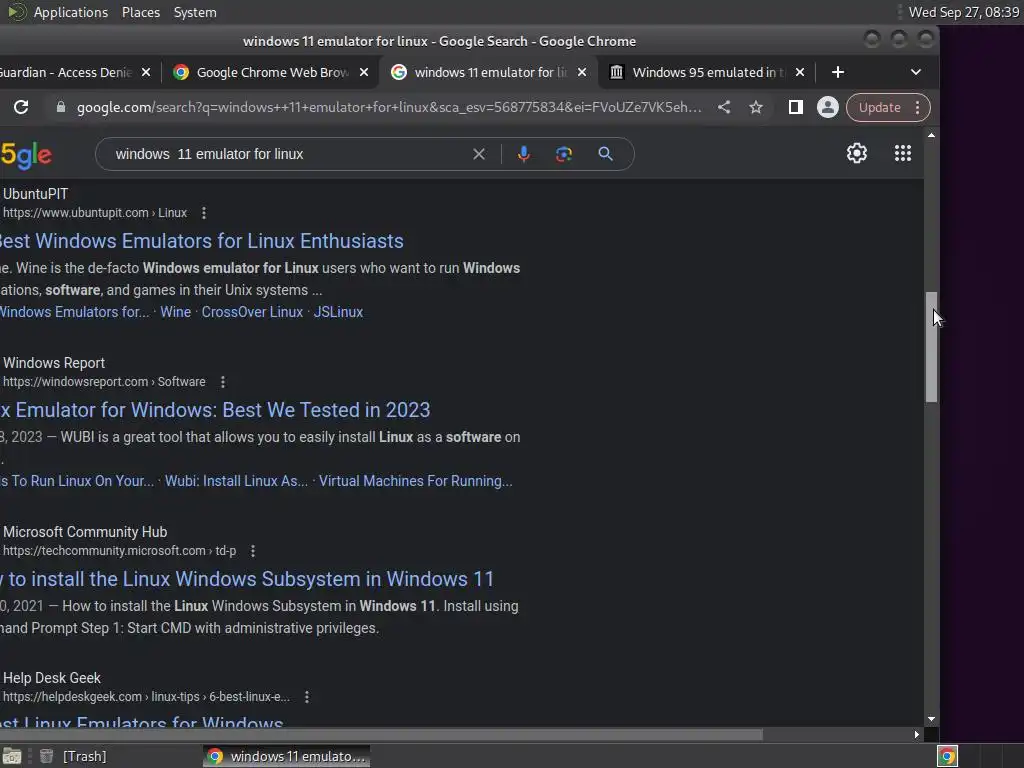This screenshot has height=768, width=1024.
Task: Open the tab search dropdown chevron
Action: click(916, 72)
